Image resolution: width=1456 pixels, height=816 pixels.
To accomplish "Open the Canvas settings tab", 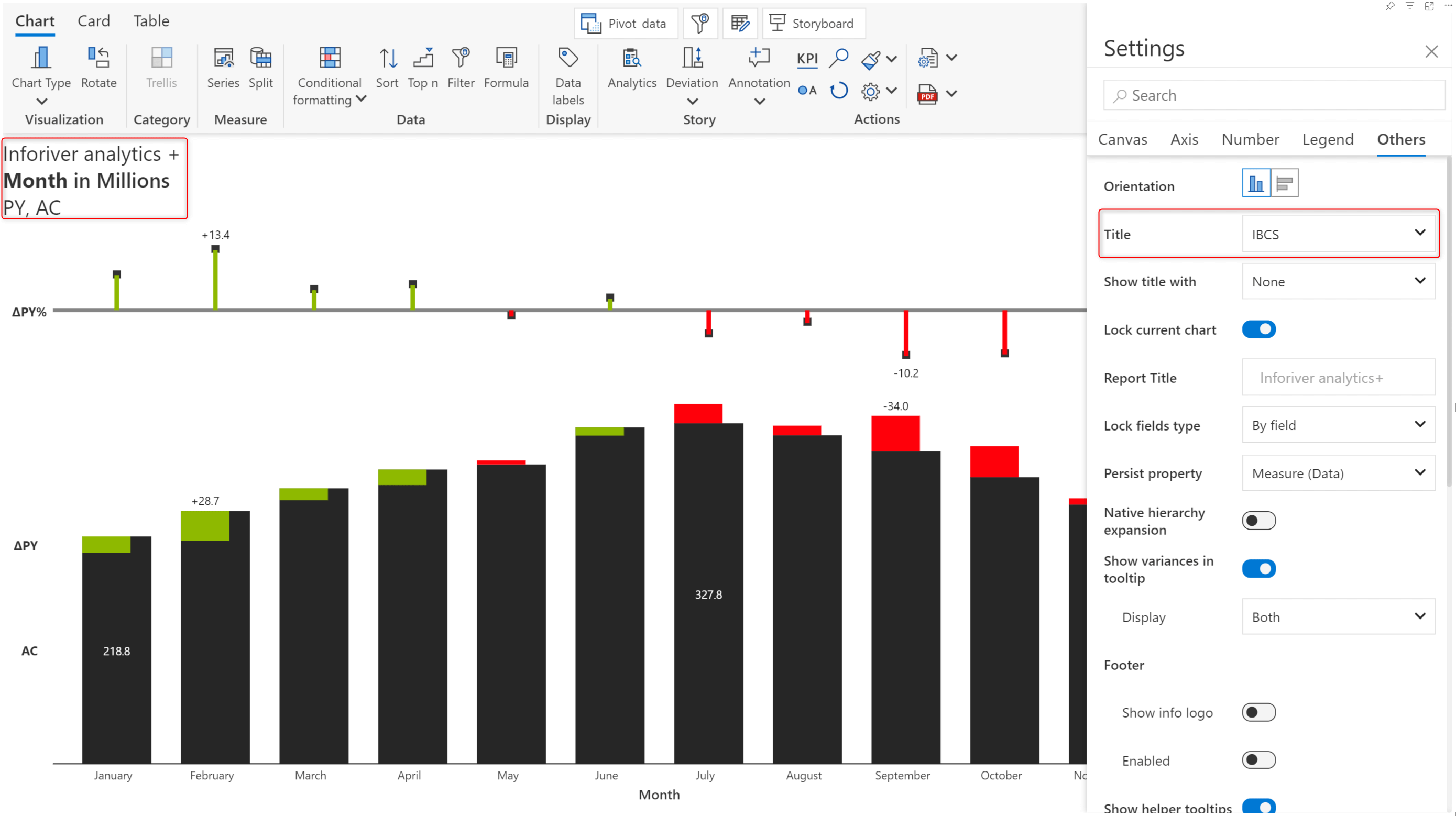I will point(1123,139).
